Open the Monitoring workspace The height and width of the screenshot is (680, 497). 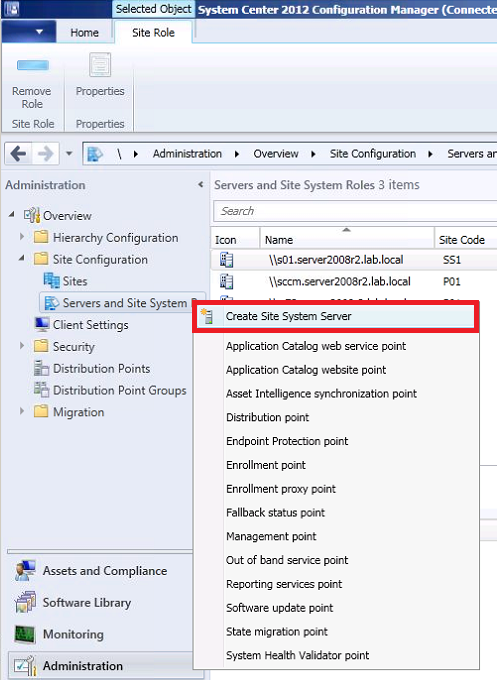pos(101,634)
